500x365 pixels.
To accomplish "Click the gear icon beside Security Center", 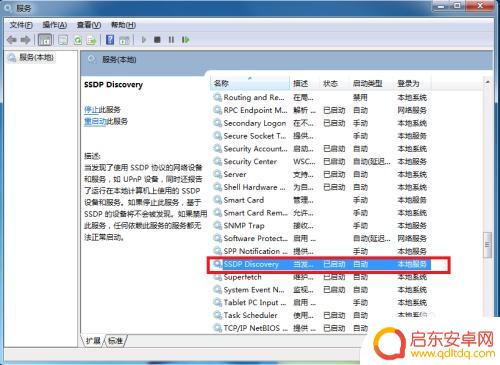I will pyautogui.click(x=218, y=162).
